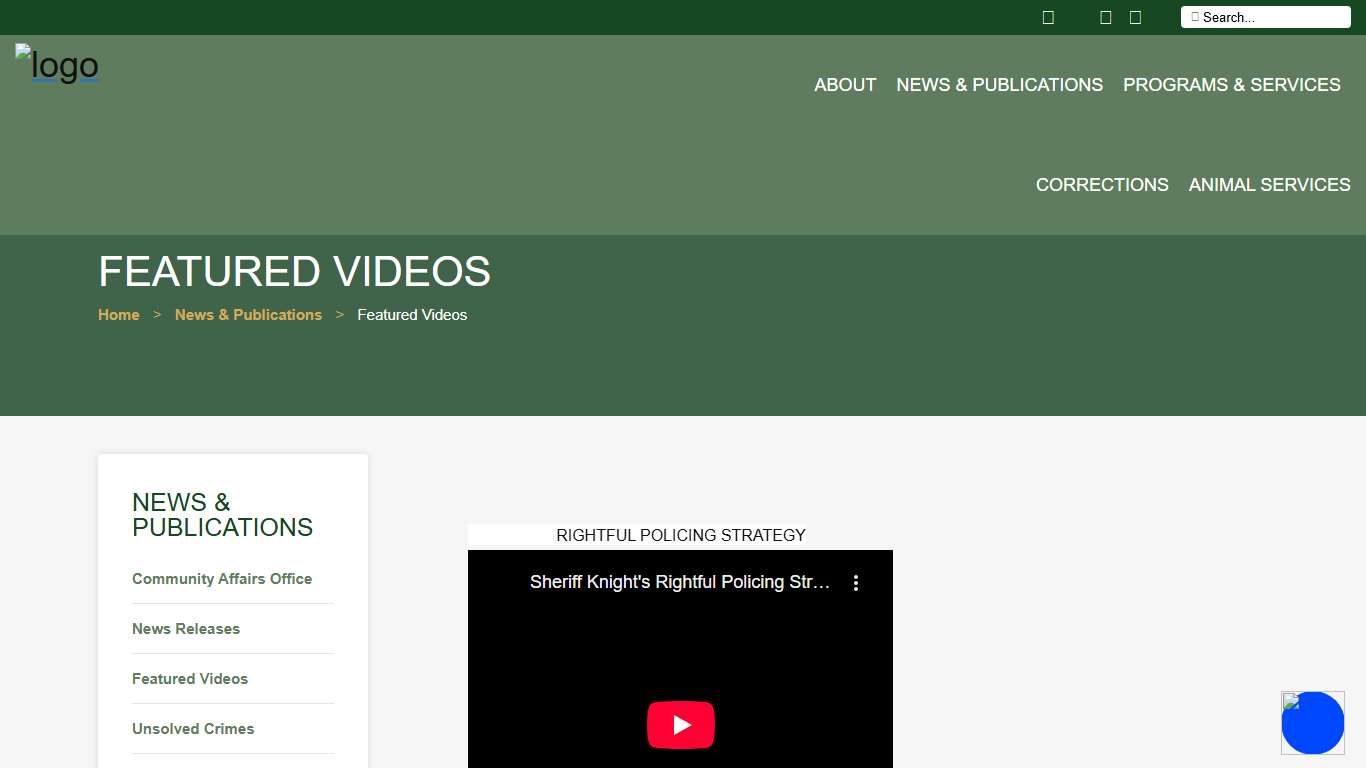This screenshot has height=768, width=1366.
Task: Visit Unsolved Crimes in the sidebar
Action: point(193,729)
